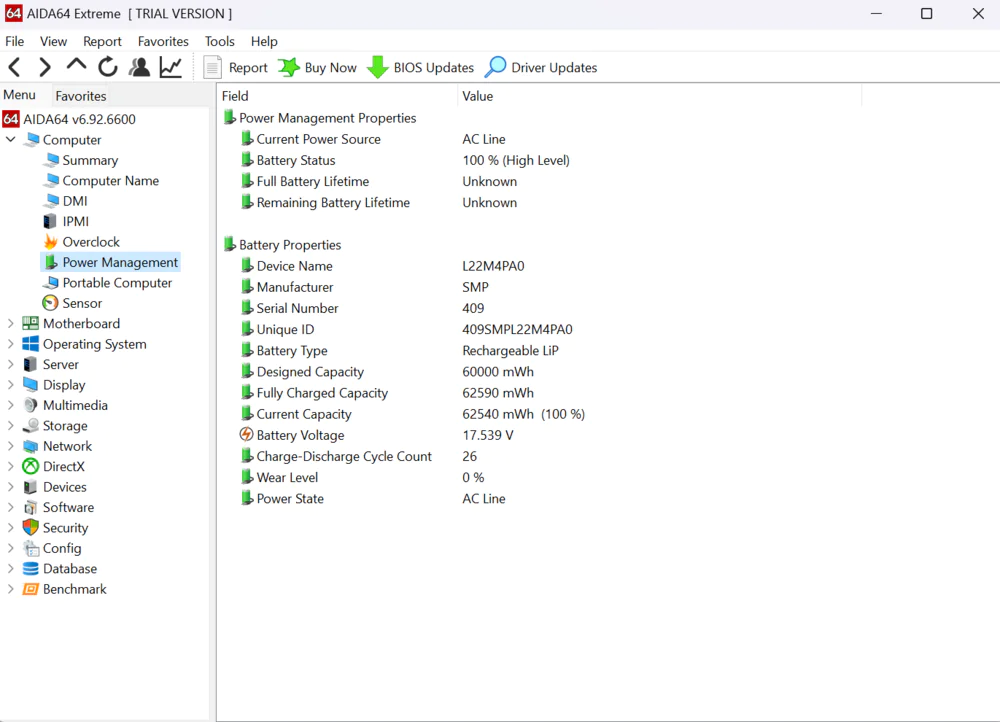Select the Charge-Discharge Cycle Count row
The image size is (1000, 722).
click(539, 456)
